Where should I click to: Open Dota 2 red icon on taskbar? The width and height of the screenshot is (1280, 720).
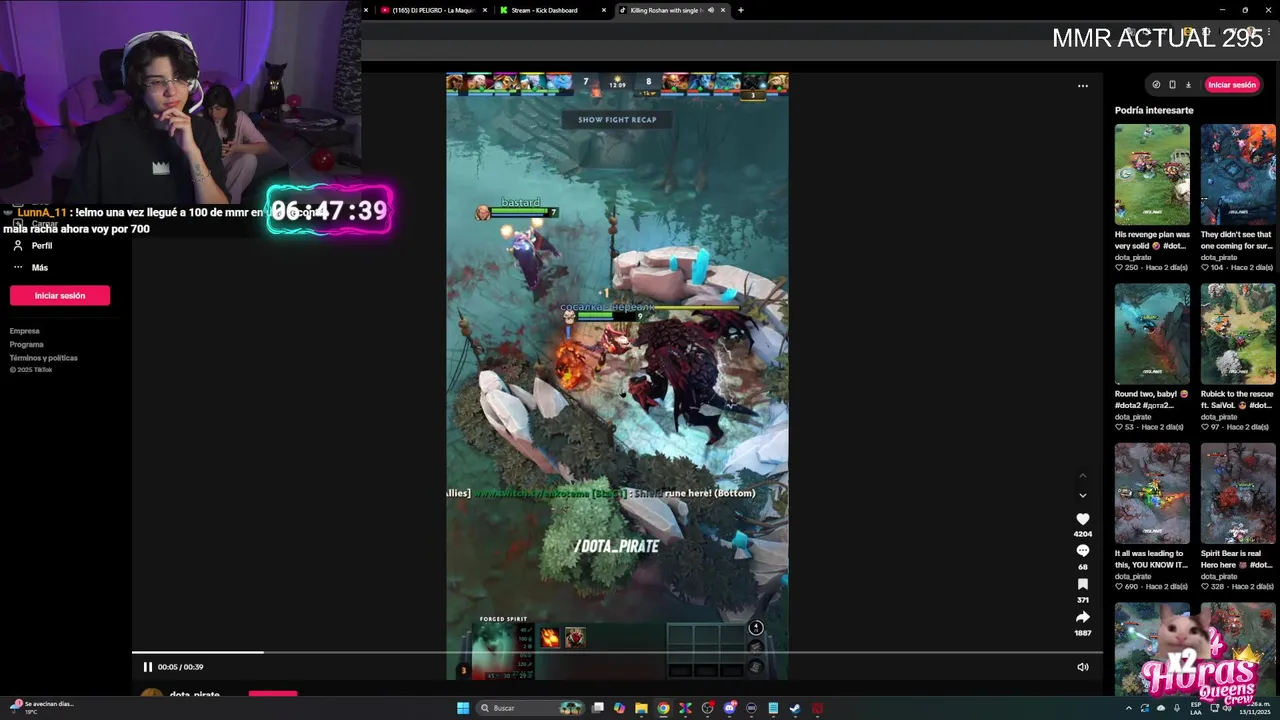(817, 708)
